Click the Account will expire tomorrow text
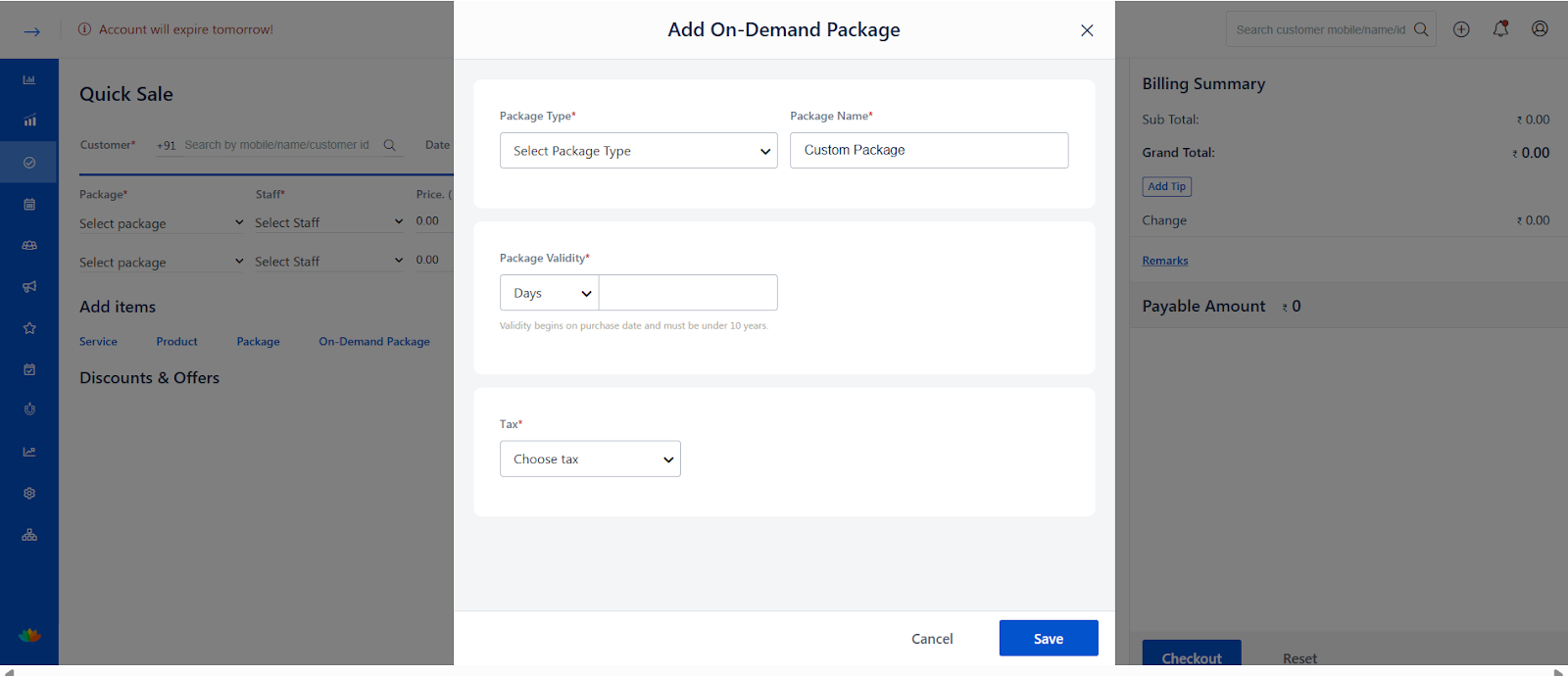 [186, 29]
